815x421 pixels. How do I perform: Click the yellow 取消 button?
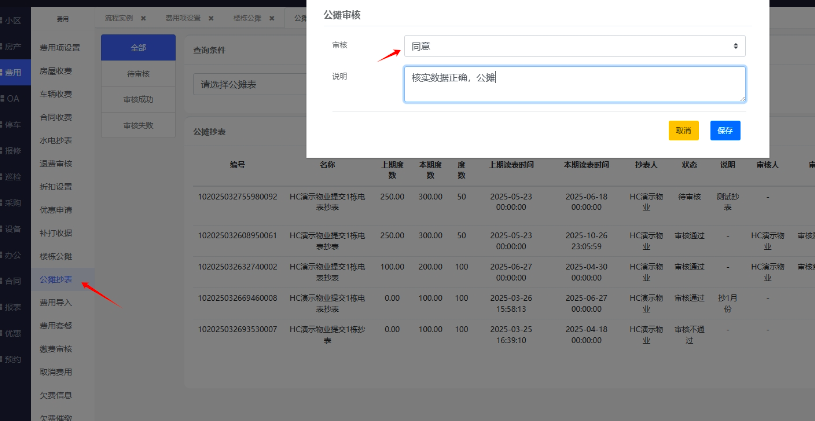[683, 130]
